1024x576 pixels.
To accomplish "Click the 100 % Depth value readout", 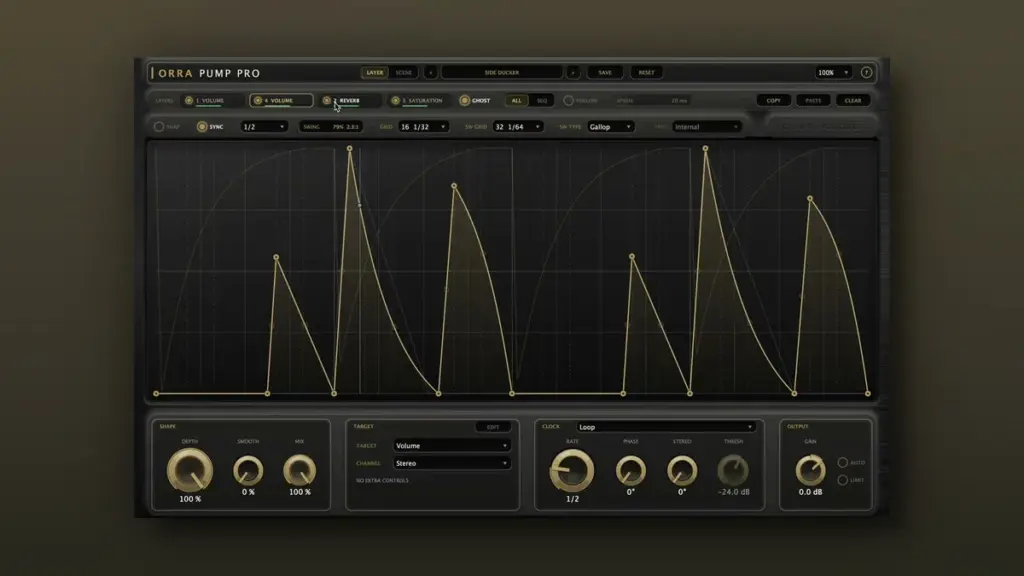I will [190, 499].
